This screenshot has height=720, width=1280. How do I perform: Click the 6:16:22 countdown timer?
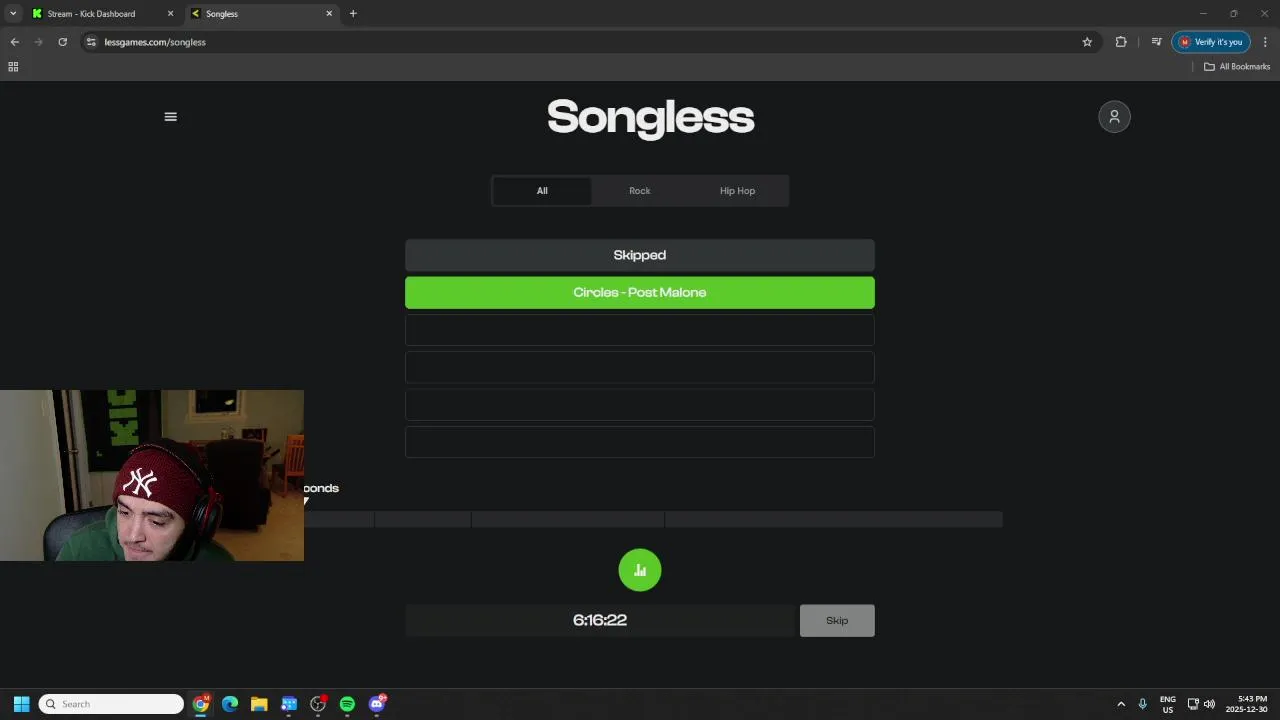(600, 620)
